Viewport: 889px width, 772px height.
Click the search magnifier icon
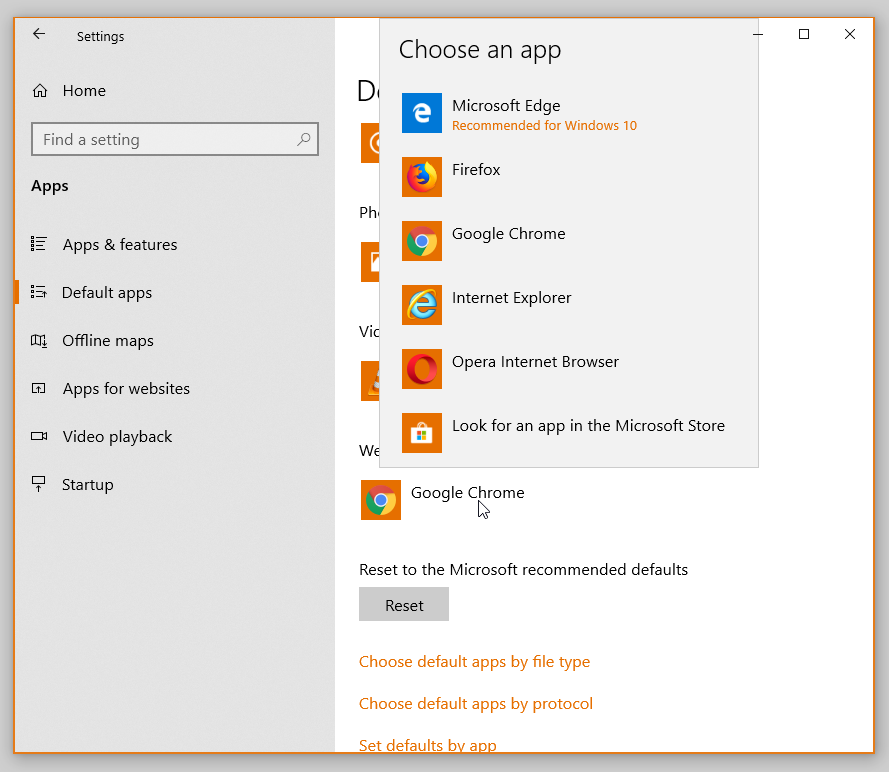pyautogui.click(x=304, y=139)
